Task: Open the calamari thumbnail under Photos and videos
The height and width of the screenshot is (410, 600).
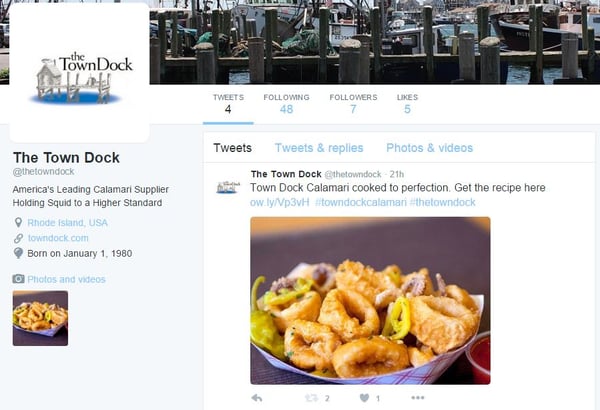Action: [x=40, y=318]
